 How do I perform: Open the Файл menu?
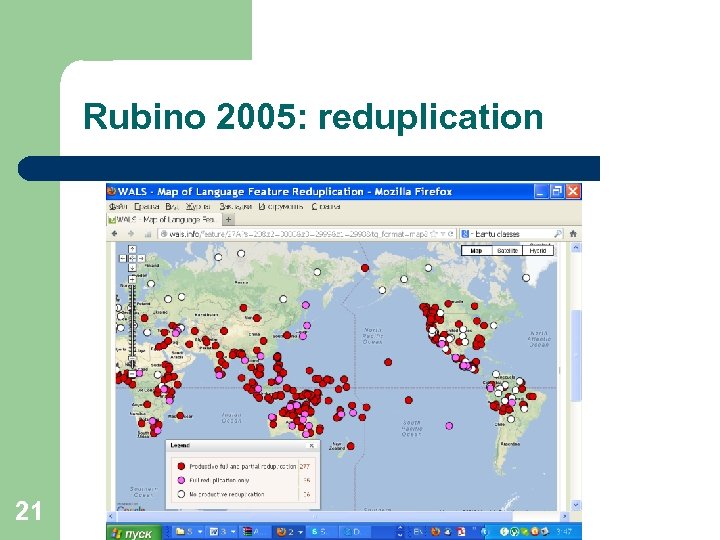point(118,207)
